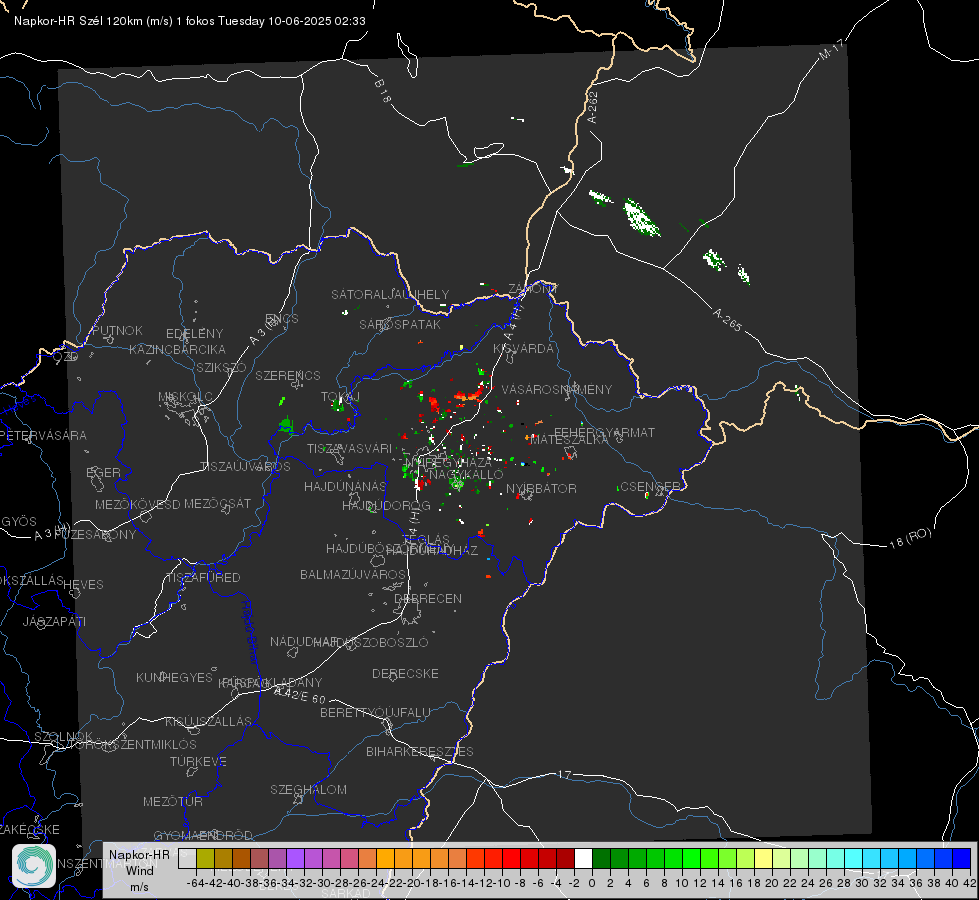Select the TISZAÚJVÁROS label
Viewport: 979px width, 900px height.
tap(245, 467)
